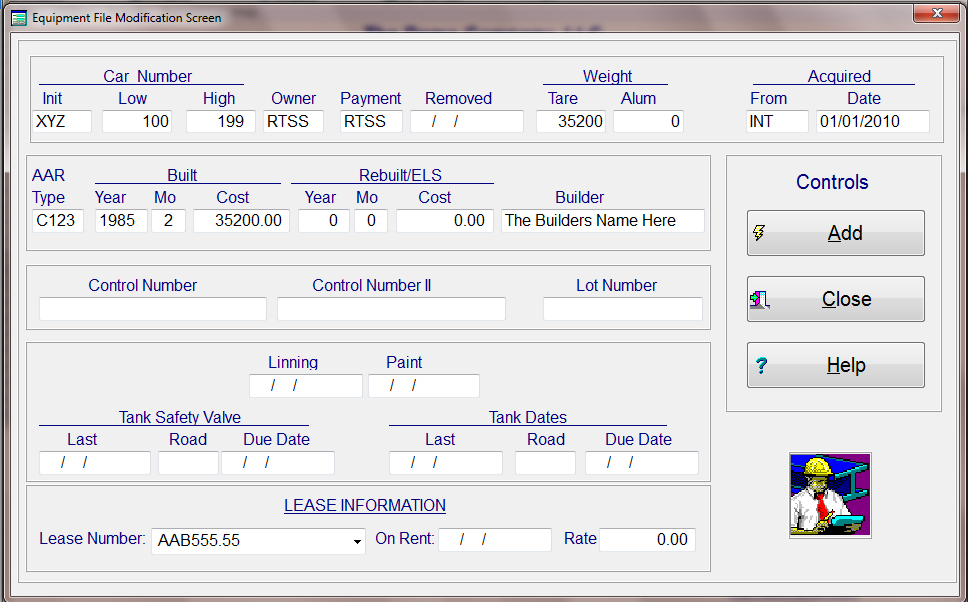The height and width of the screenshot is (602, 968).
Task: Focus the Removed date field
Action: click(467, 121)
